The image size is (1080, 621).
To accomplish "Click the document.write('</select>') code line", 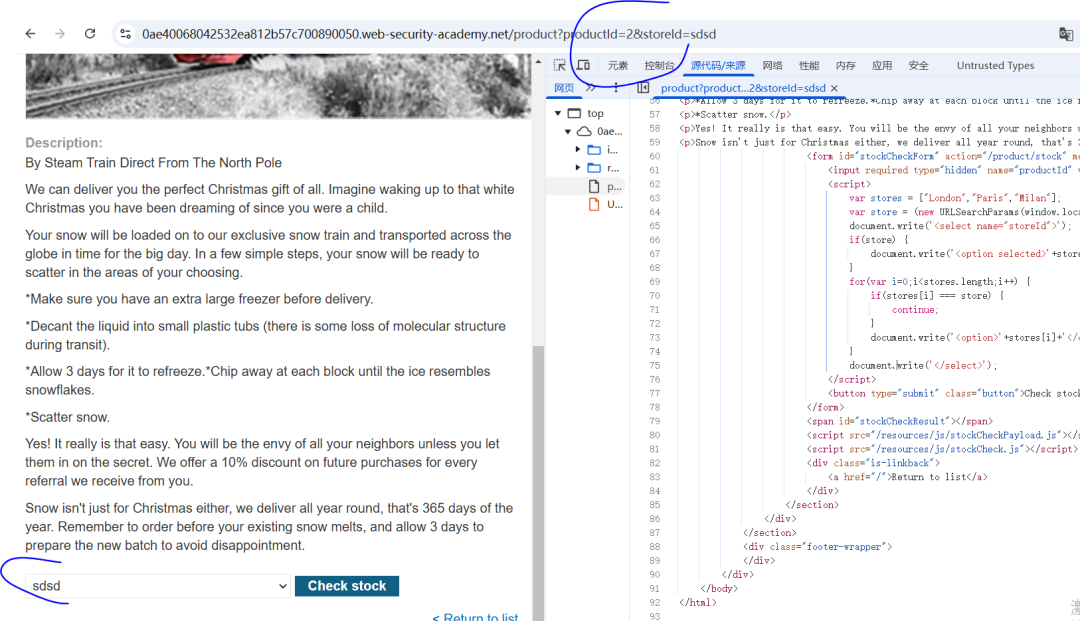I will 923,366.
